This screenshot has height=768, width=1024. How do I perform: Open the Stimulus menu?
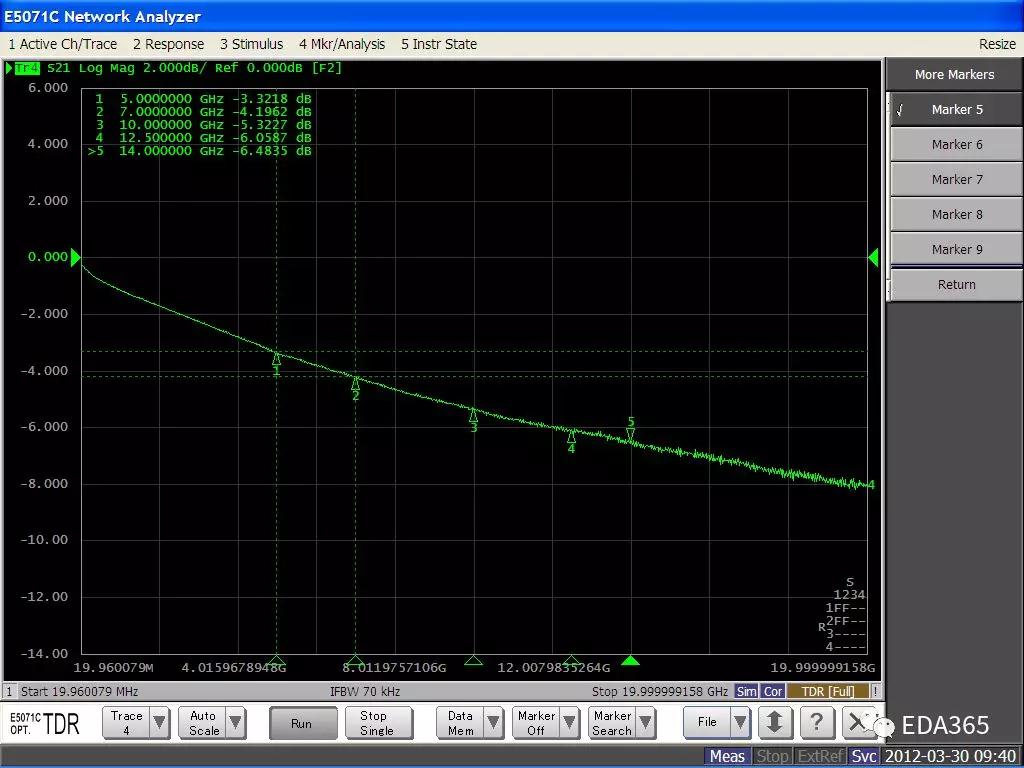(251, 44)
